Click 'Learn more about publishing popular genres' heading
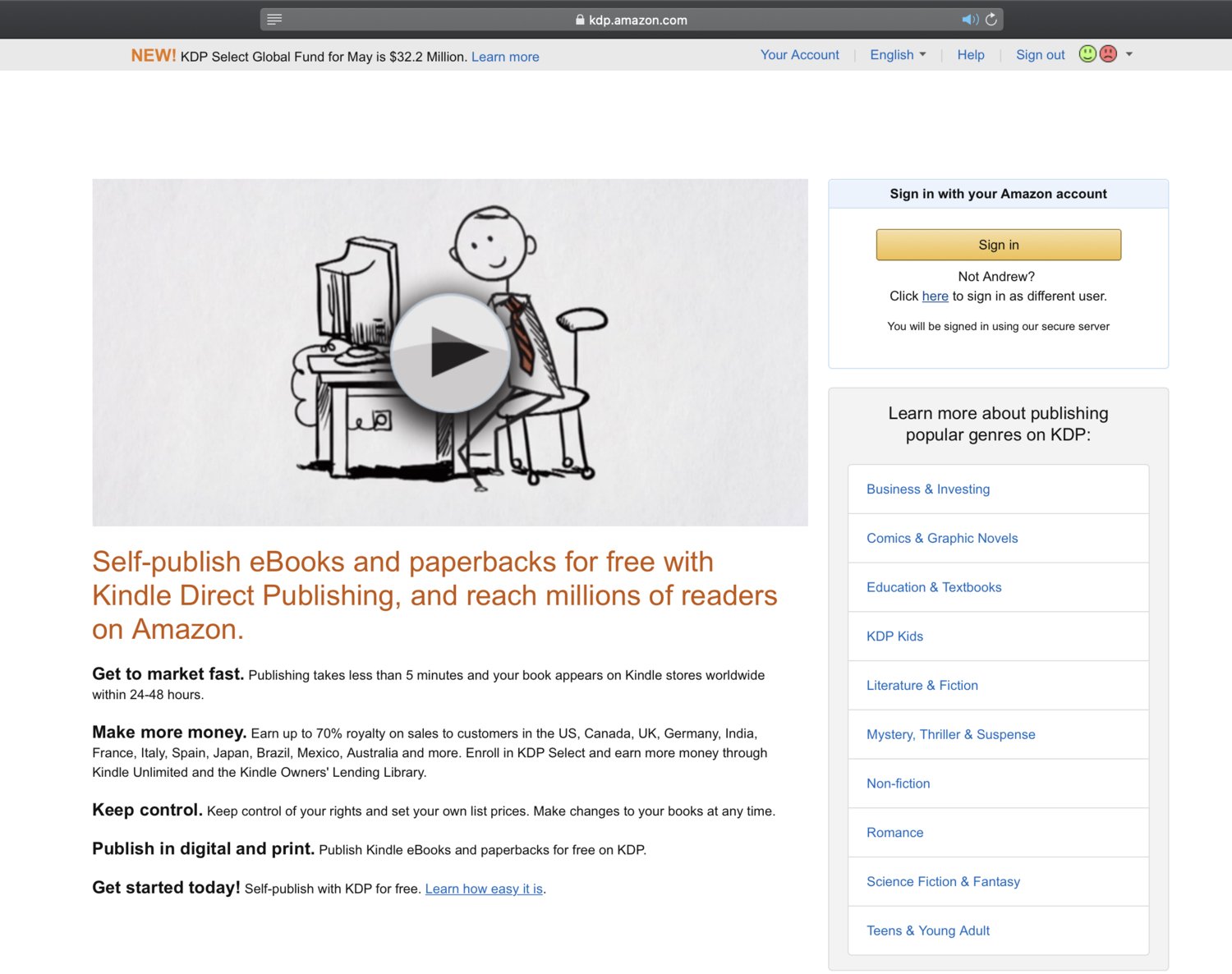 998,424
